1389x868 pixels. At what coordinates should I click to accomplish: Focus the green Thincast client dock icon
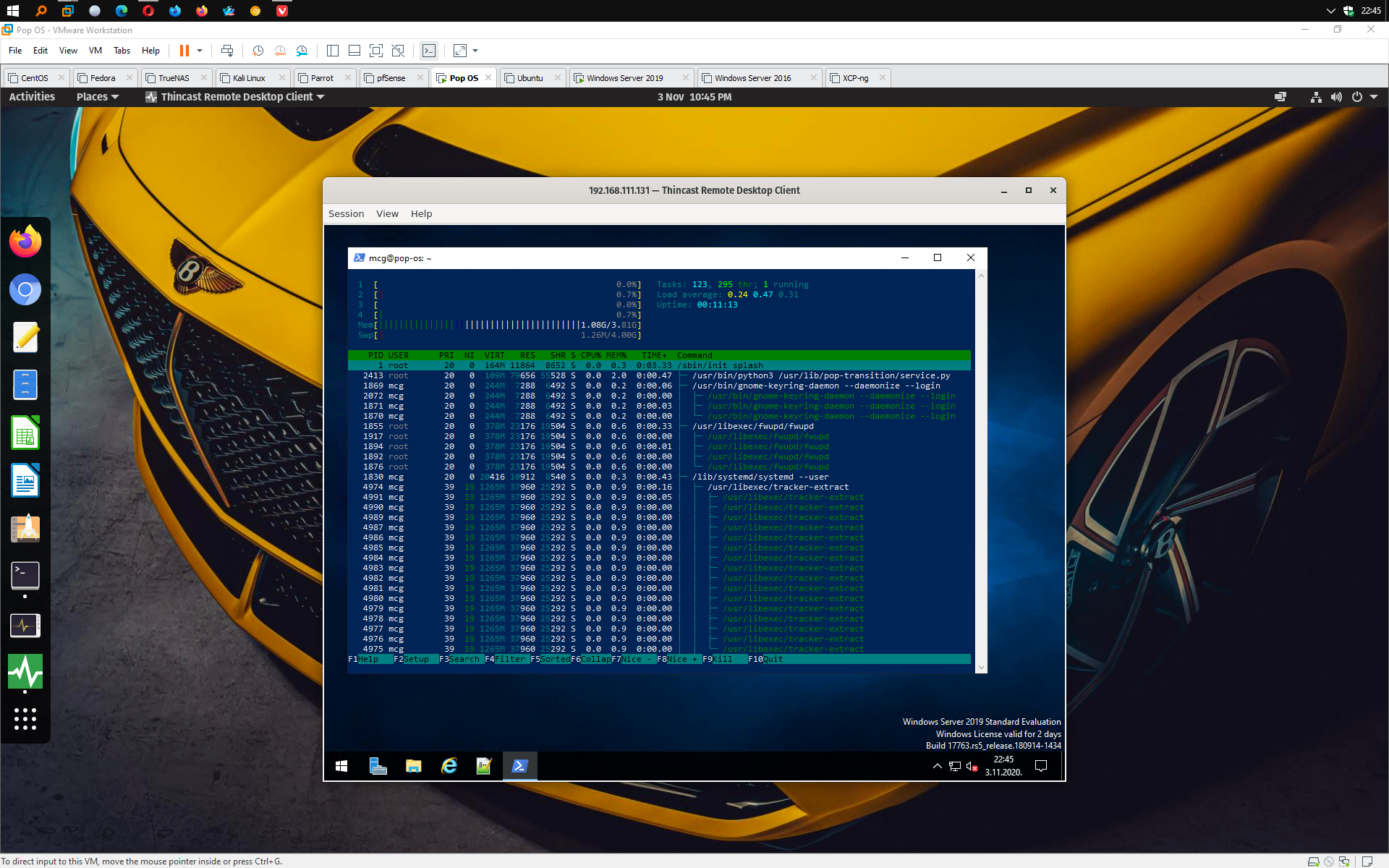point(25,671)
